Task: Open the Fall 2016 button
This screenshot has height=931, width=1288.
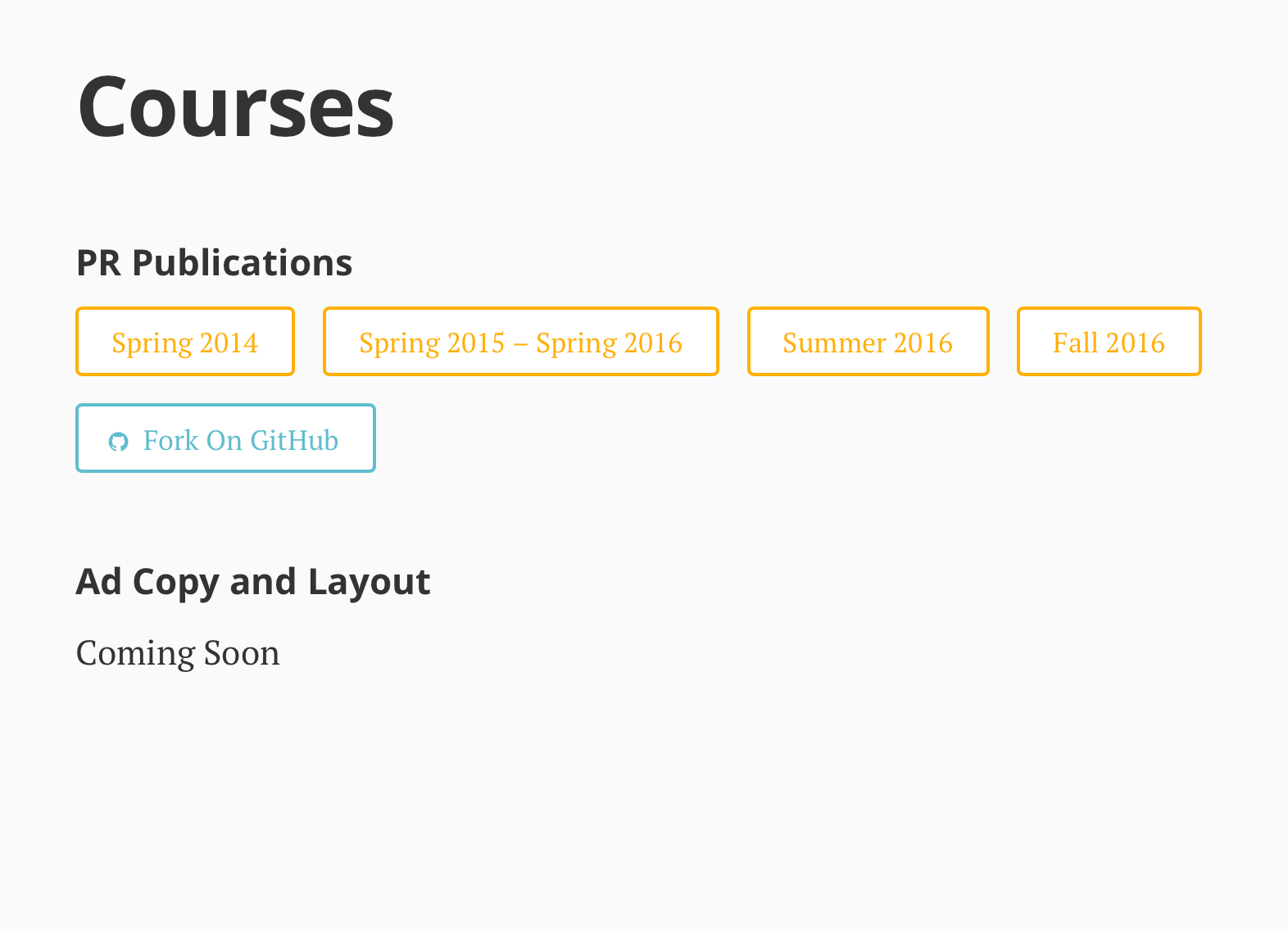Action: point(1109,342)
